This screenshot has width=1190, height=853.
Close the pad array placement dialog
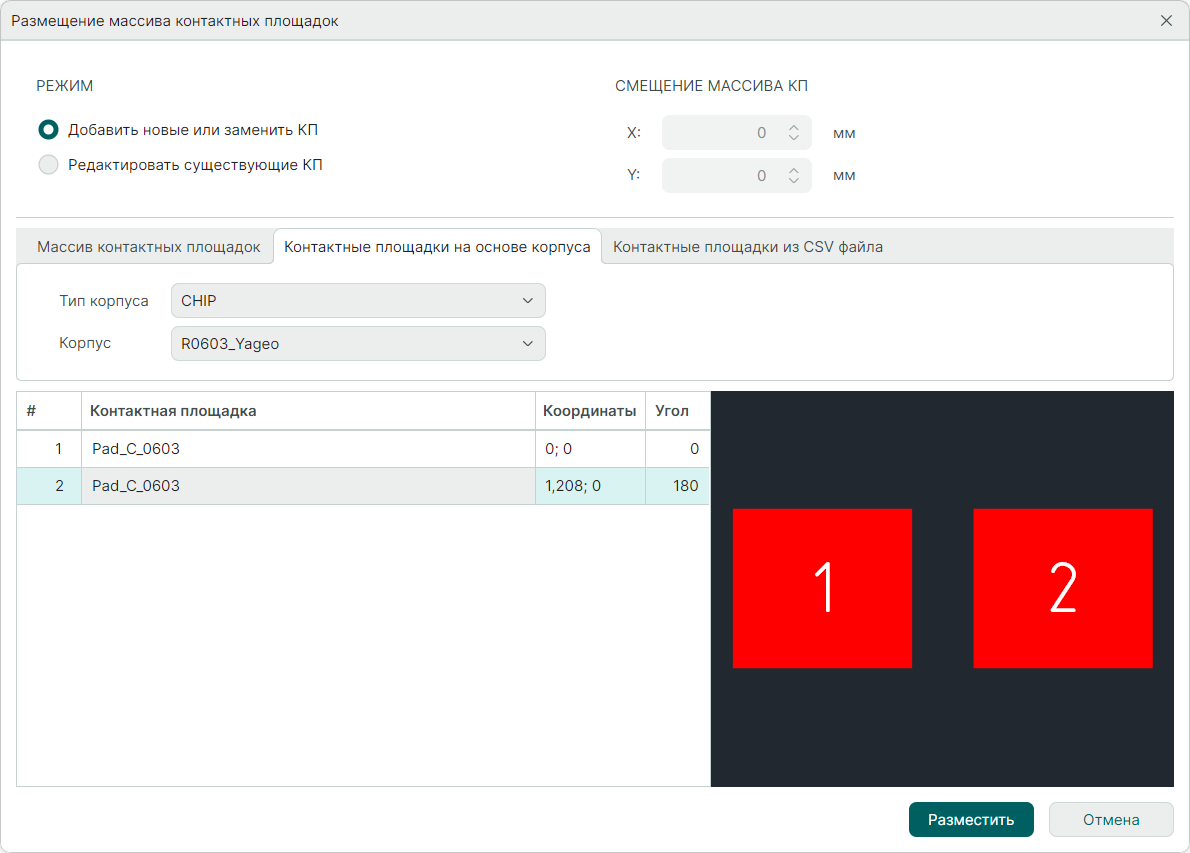tap(1166, 21)
